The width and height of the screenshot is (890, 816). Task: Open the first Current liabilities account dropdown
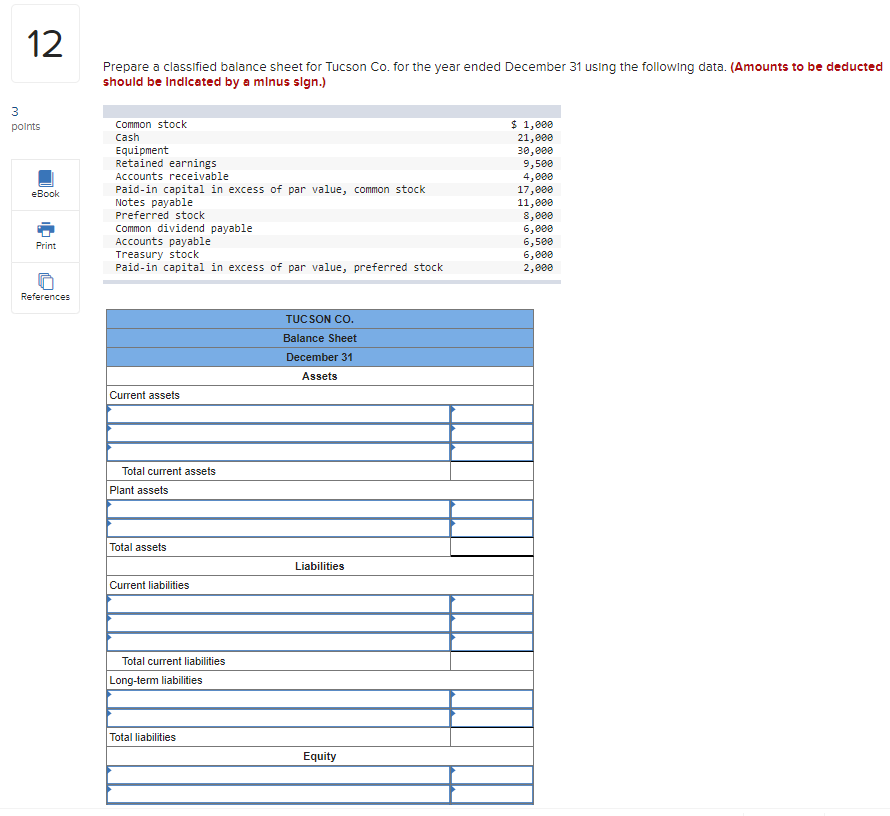pyautogui.click(x=270, y=603)
